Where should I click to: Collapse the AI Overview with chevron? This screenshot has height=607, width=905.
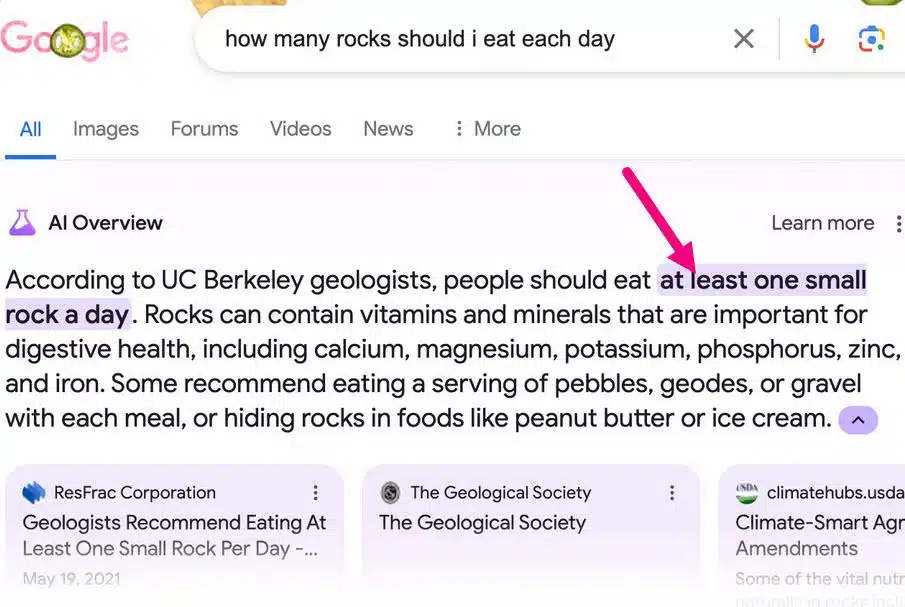pyautogui.click(x=858, y=419)
